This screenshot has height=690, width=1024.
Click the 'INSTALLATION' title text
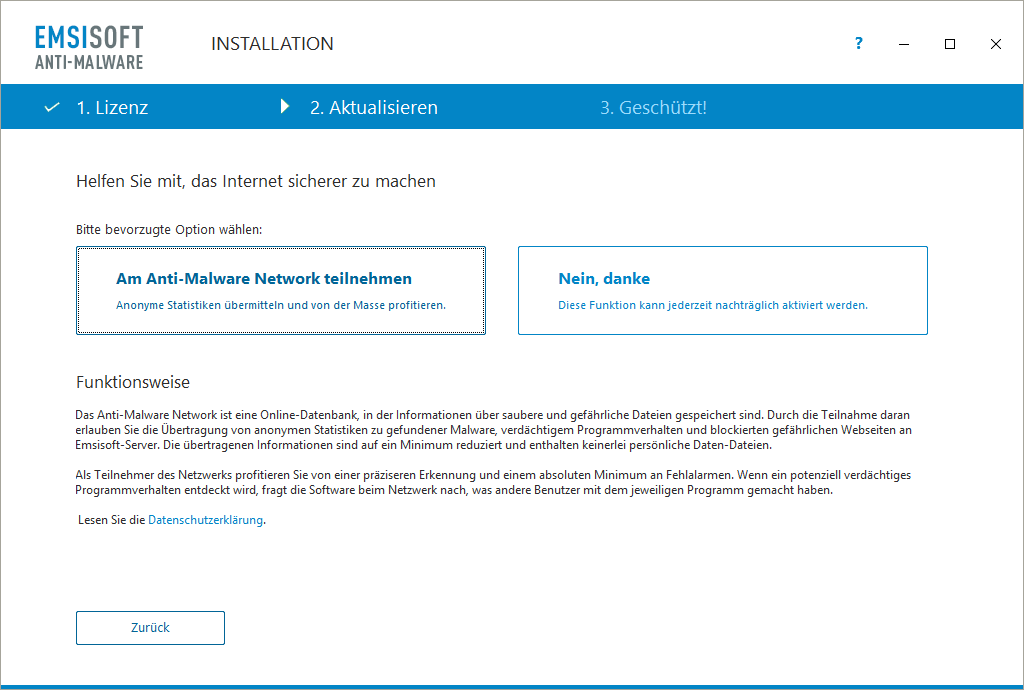click(x=272, y=44)
